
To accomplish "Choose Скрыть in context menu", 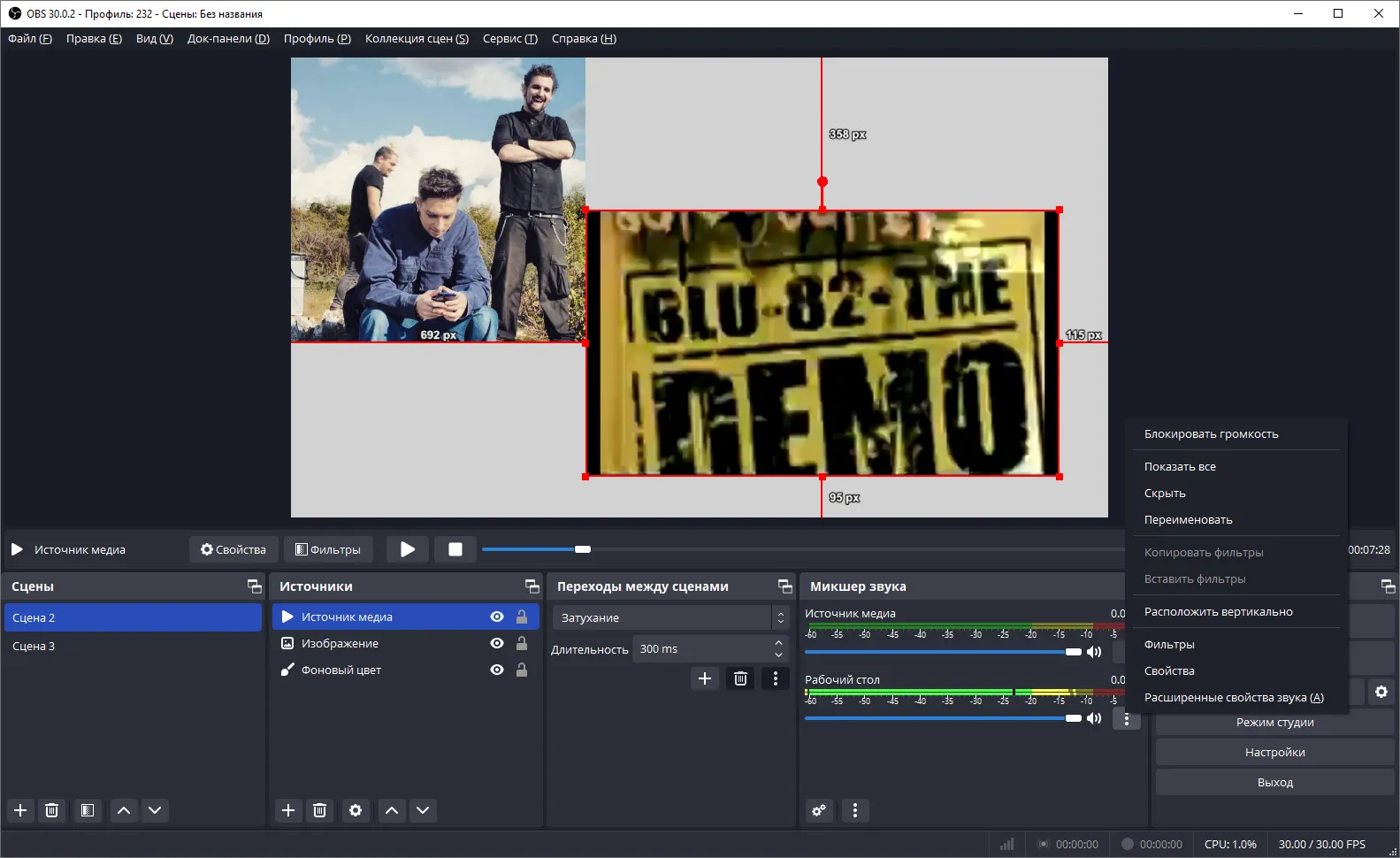I will tap(1236, 493).
